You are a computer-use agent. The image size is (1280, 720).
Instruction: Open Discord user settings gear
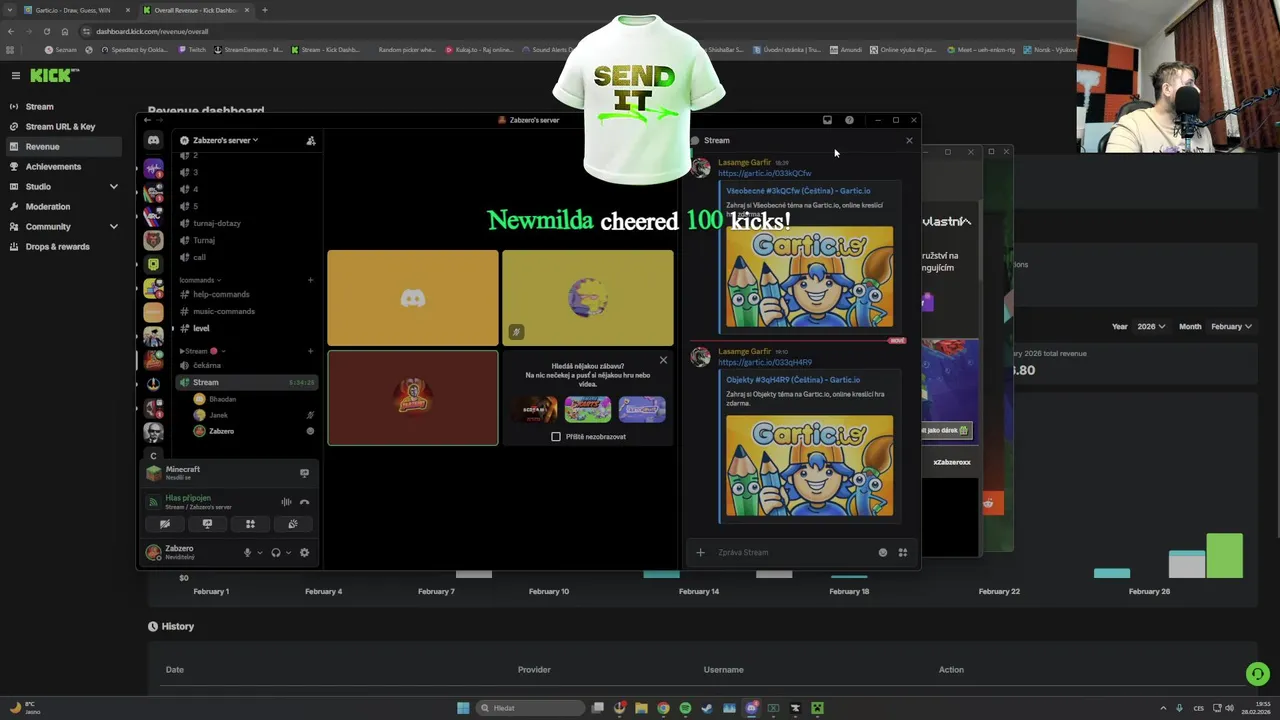pyautogui.click(x=304, y=552)
